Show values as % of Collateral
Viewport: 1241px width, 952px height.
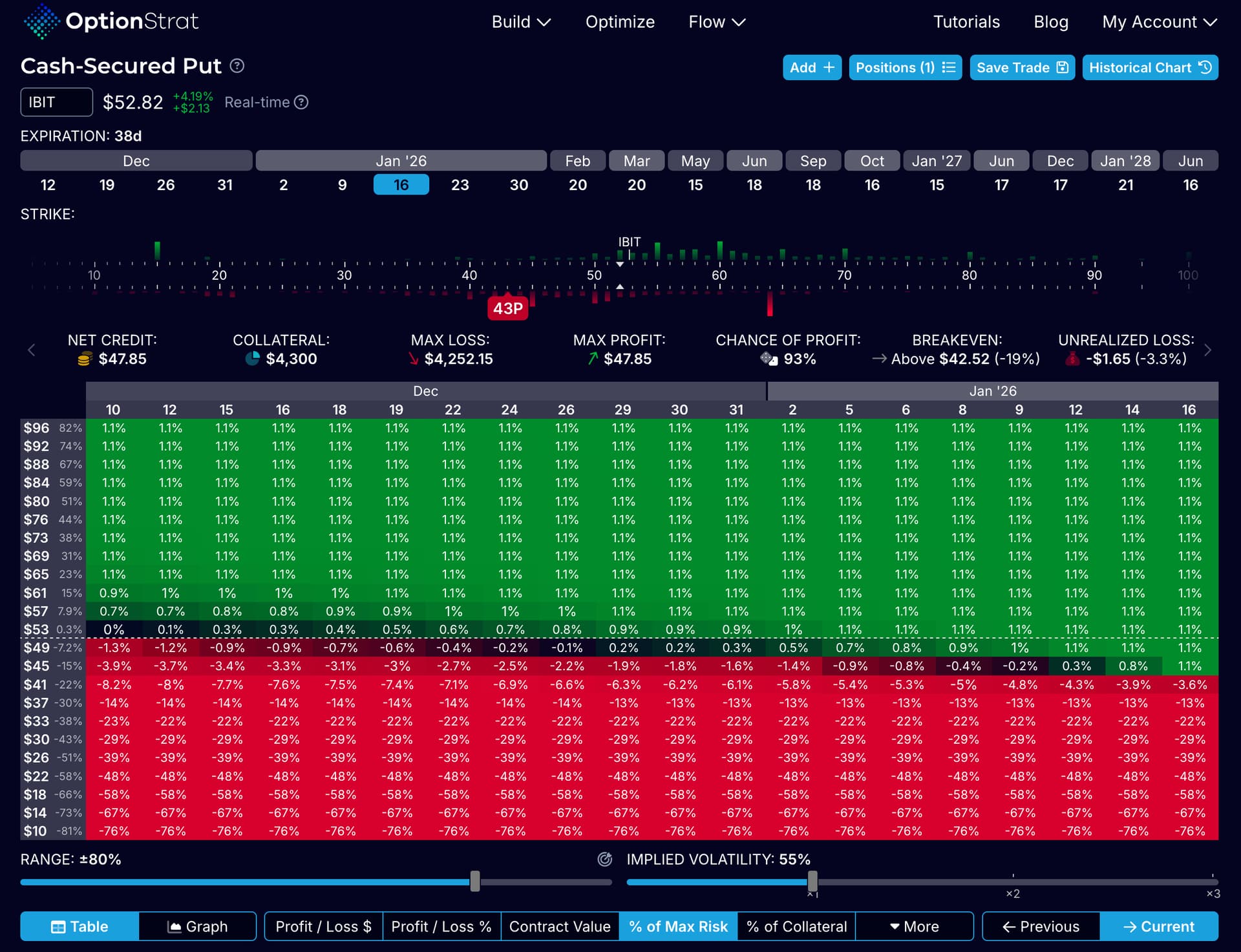click(796, 926)
